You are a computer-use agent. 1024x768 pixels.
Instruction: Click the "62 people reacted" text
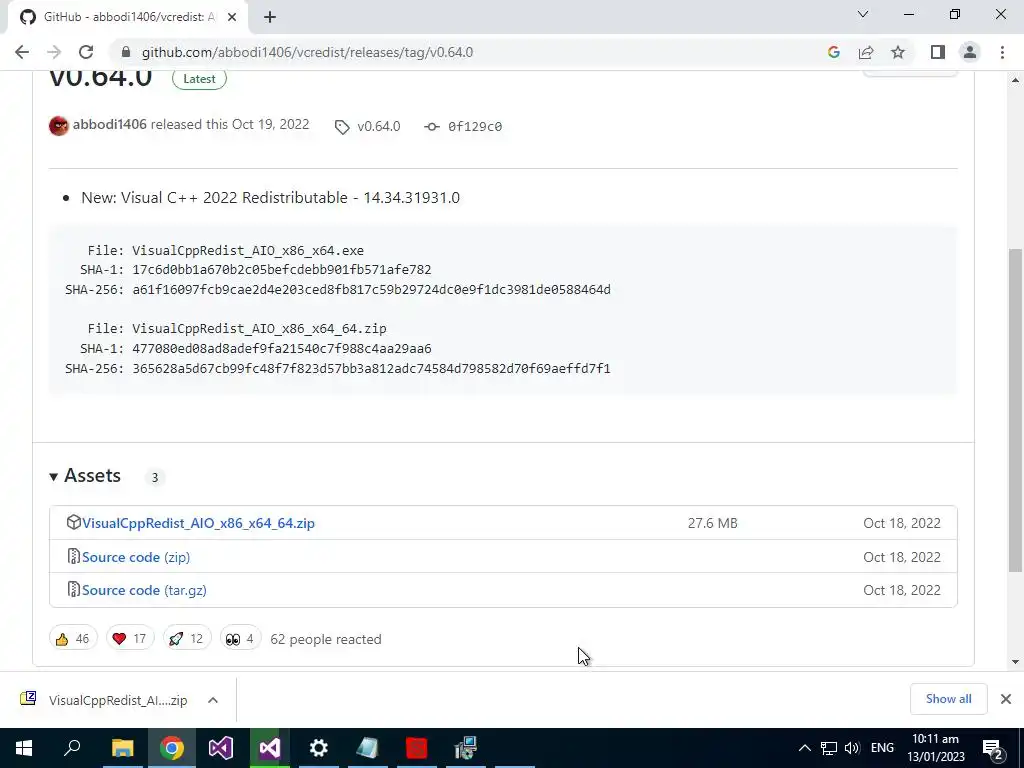click(326, 639)
